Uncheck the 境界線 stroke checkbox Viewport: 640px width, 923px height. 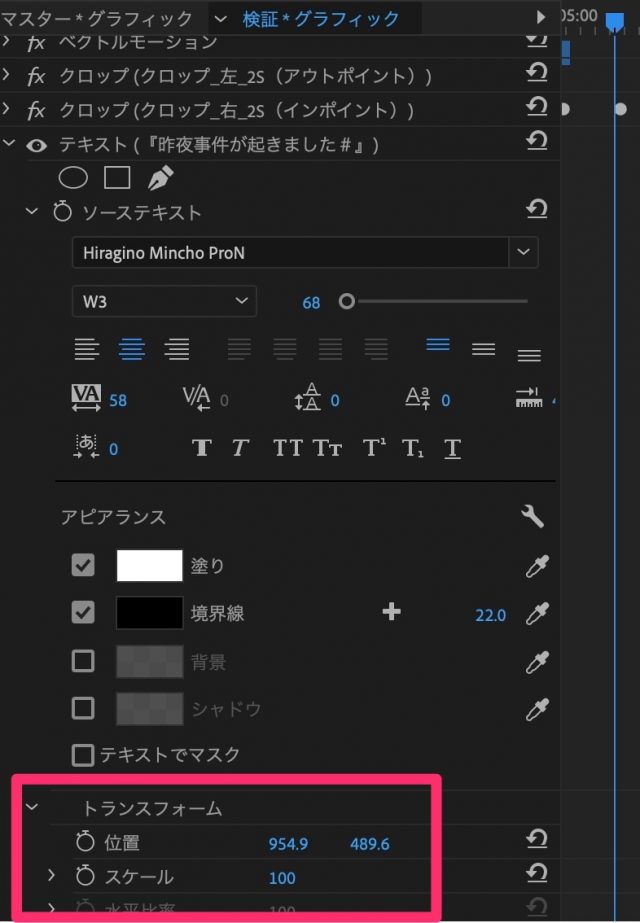pos(84,613)
